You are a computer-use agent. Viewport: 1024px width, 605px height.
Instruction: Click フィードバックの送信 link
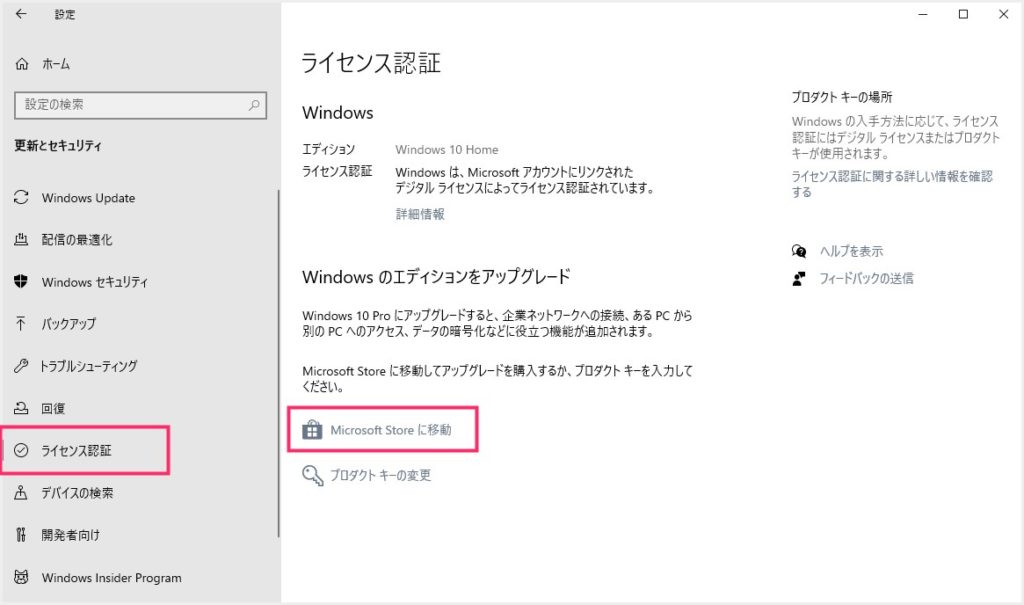tap(866, 279)
